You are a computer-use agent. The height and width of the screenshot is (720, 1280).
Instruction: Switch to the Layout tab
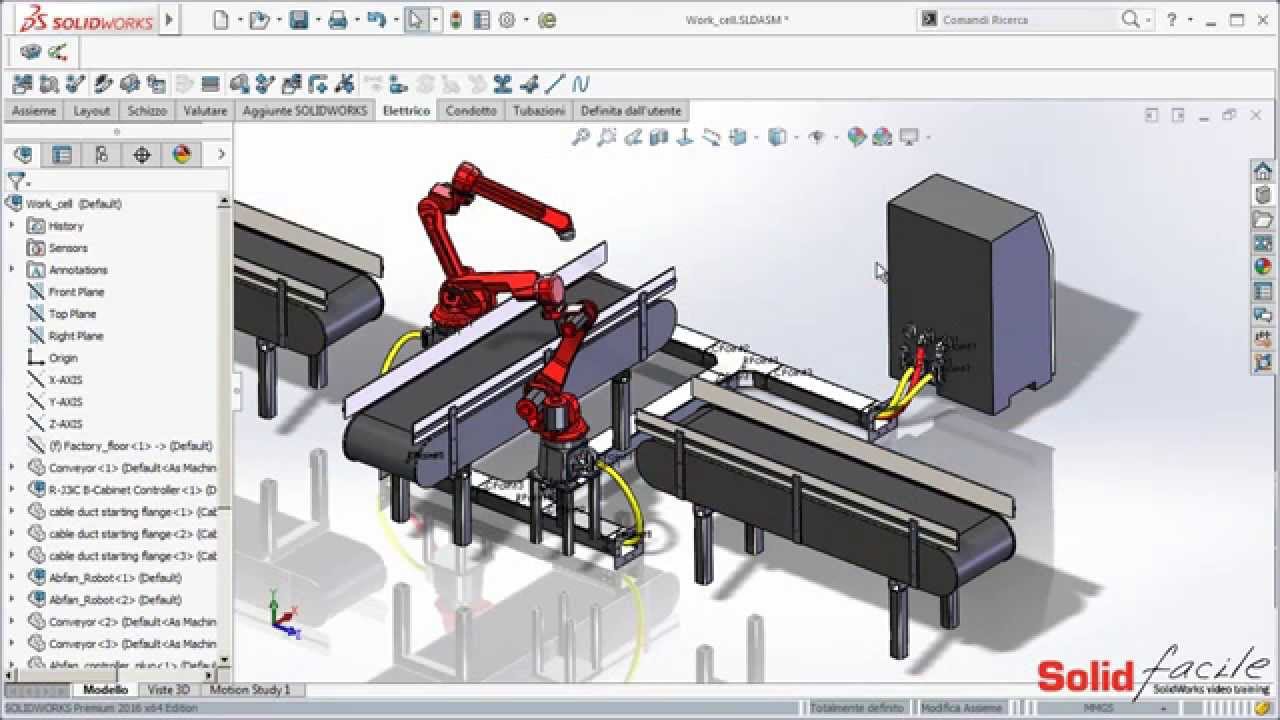click(91, 111)
